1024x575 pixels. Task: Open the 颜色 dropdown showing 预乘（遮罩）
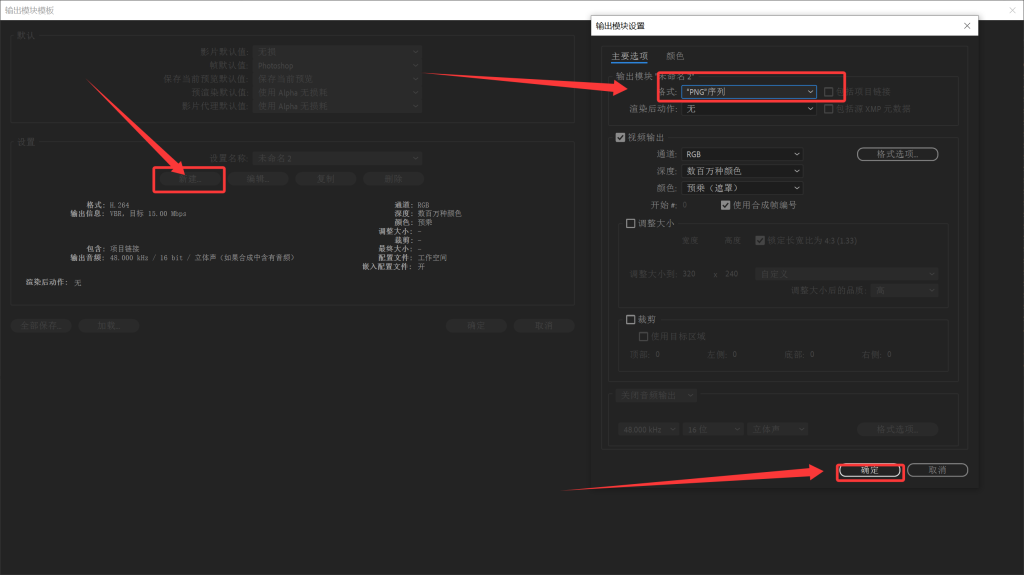pos(741,188)
